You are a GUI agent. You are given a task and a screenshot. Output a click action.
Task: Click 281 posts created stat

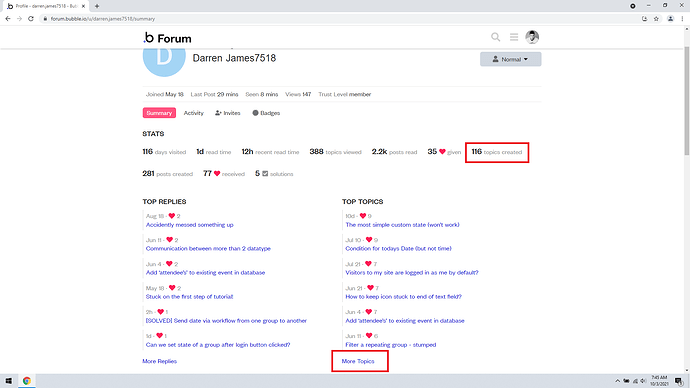(x=168, y=174)
